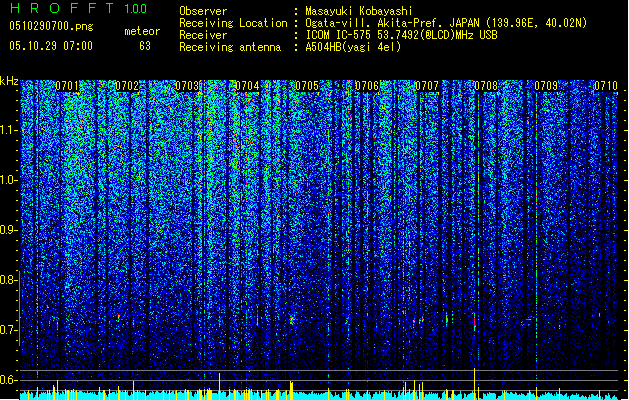This screenshot has width=629, height=400.
Task: Click the 1.1 kHz axis tick label
Action: (x=9, y=130)
